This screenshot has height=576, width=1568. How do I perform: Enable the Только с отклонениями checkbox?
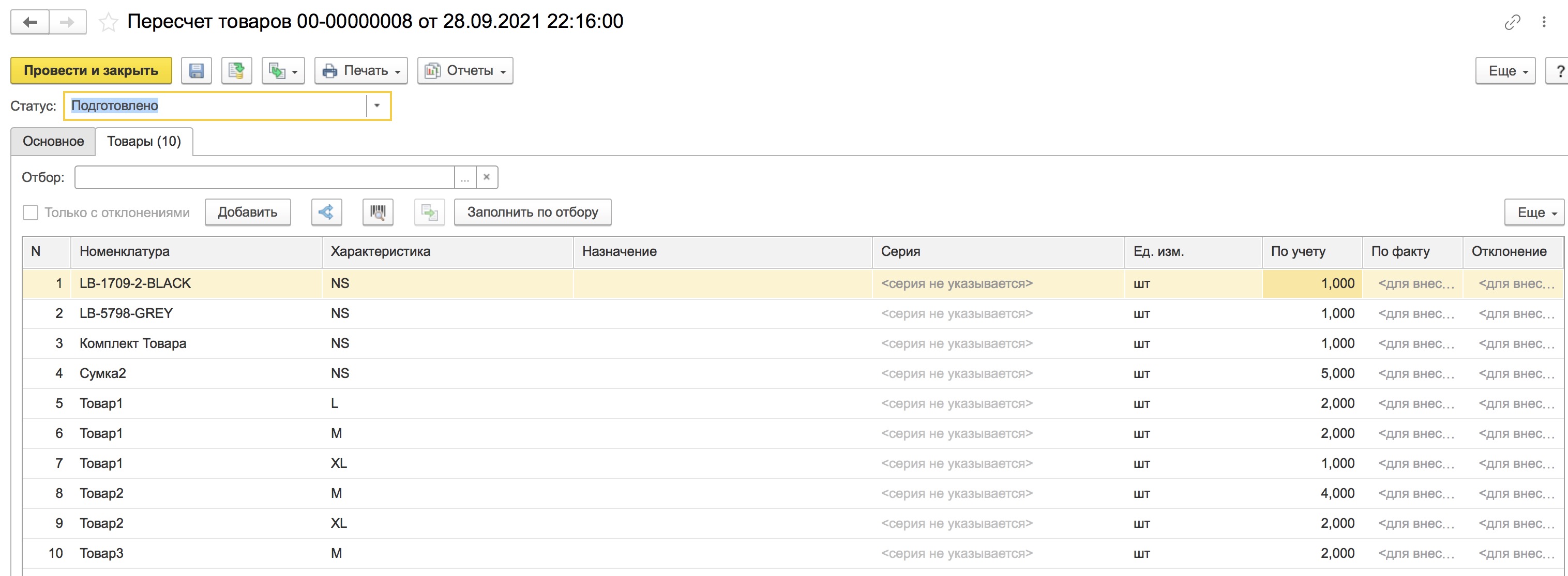tap(31, 213)
